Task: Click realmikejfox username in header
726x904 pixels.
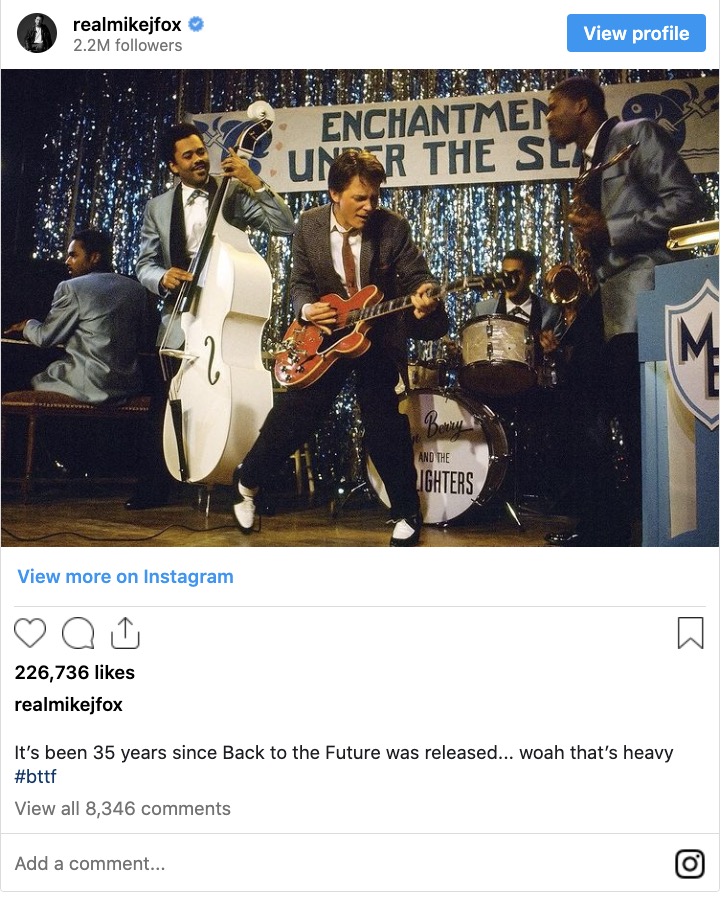Action: [x=127, y=24]
